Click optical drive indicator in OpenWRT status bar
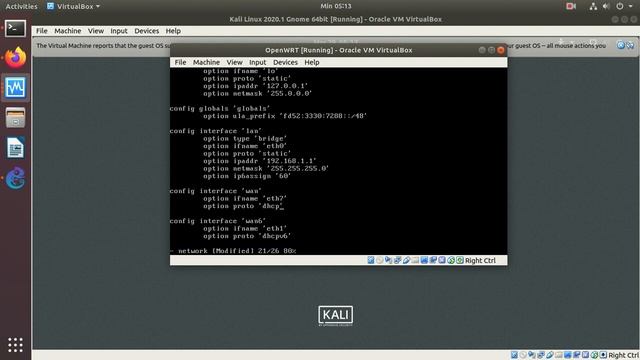Viewport: 640px width, 360px height. 380,260
